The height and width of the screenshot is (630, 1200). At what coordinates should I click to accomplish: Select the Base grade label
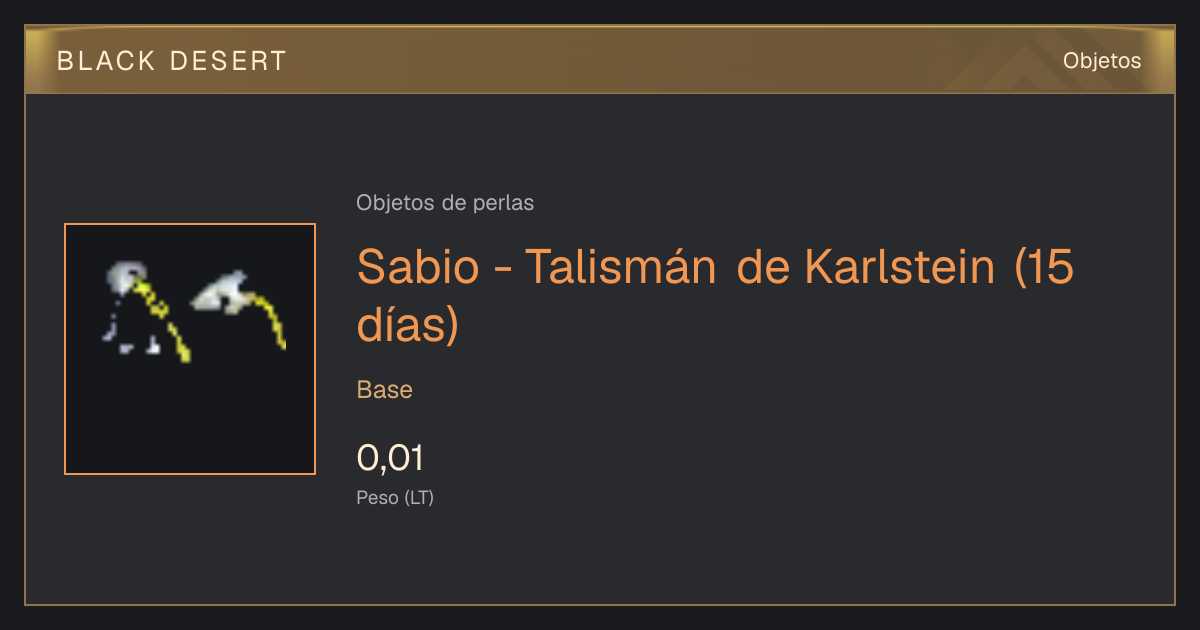pyautogui.click(x=385, y=390)
